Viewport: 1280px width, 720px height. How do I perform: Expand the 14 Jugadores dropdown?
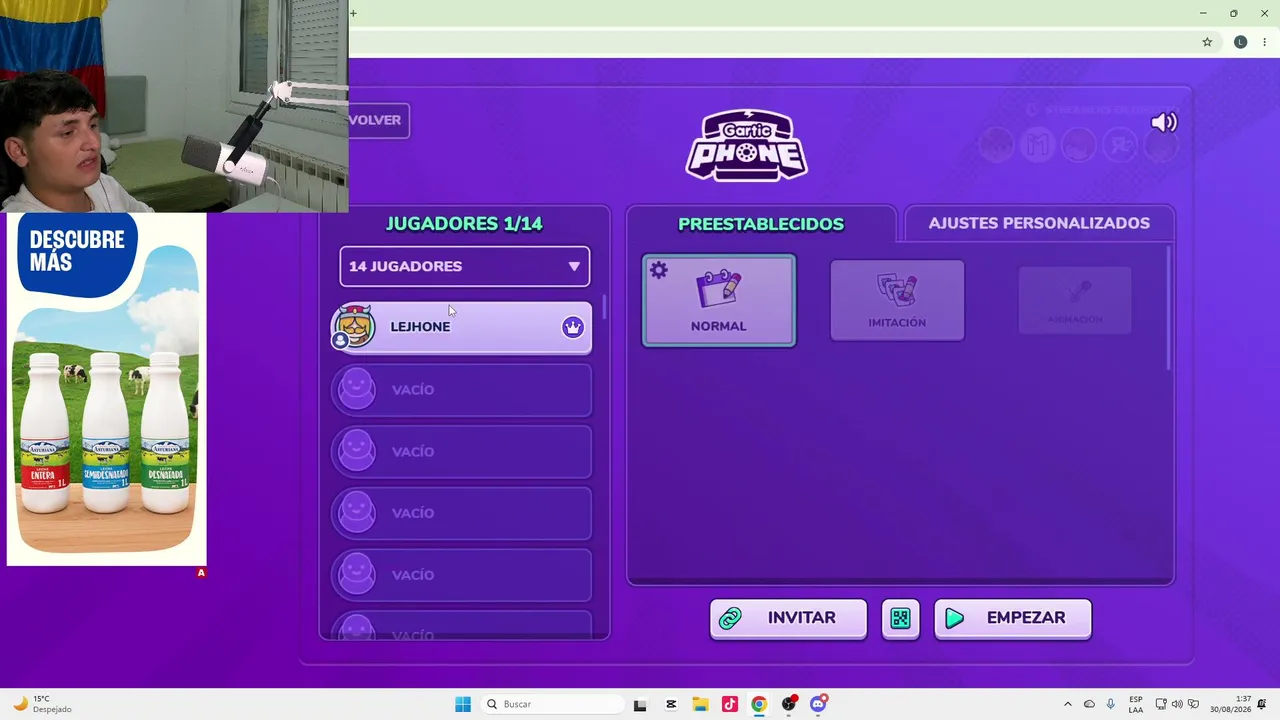click(x=465, y=266)
